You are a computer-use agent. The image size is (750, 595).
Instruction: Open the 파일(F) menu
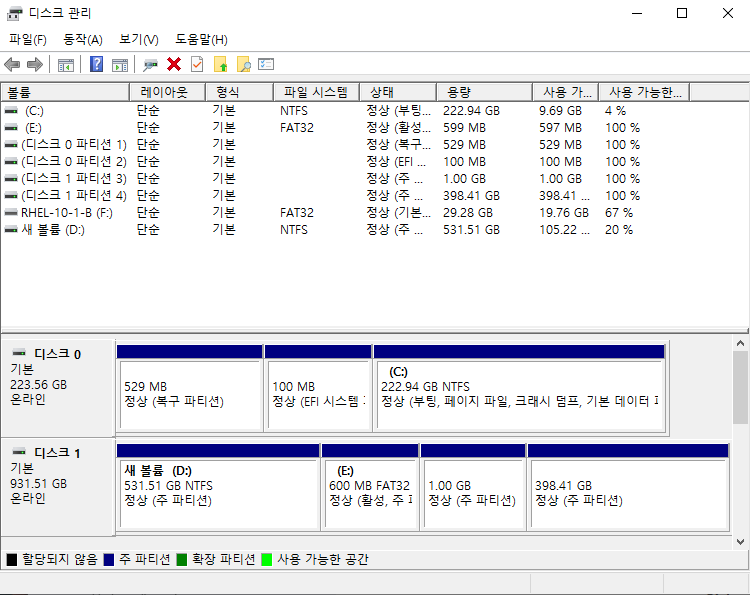coord(28,39)
